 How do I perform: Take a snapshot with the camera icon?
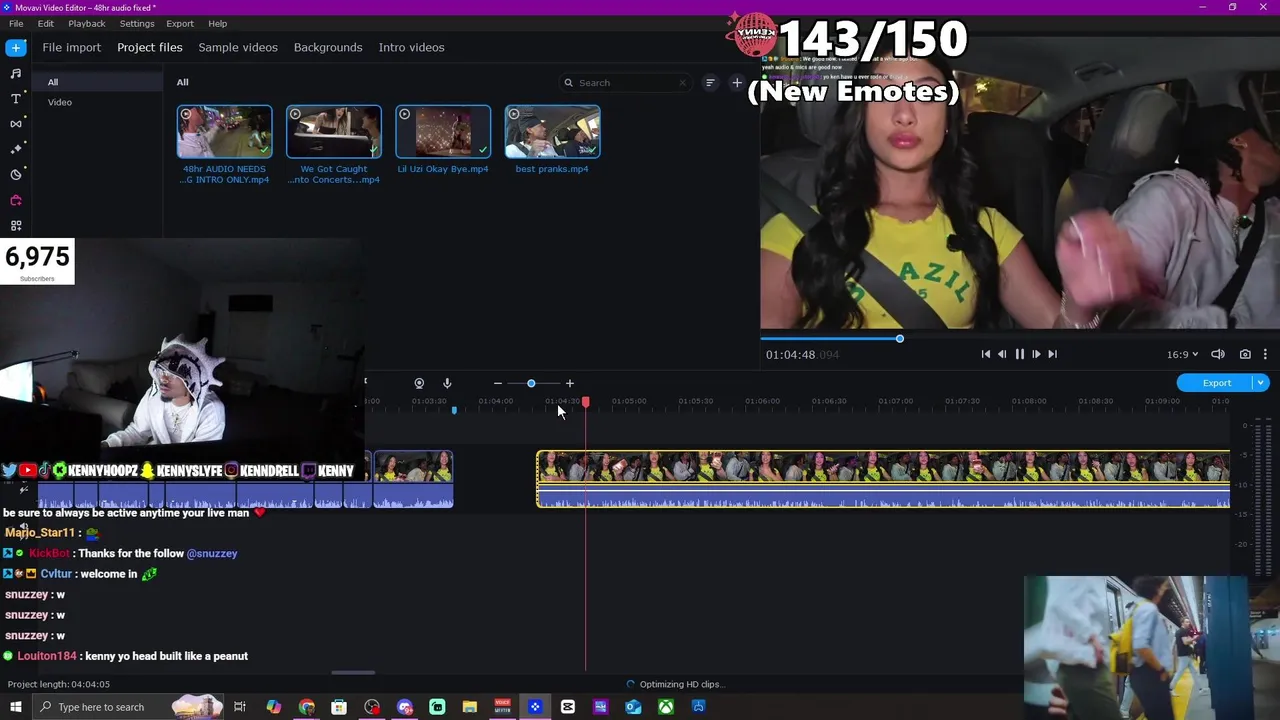[1245, 354]
